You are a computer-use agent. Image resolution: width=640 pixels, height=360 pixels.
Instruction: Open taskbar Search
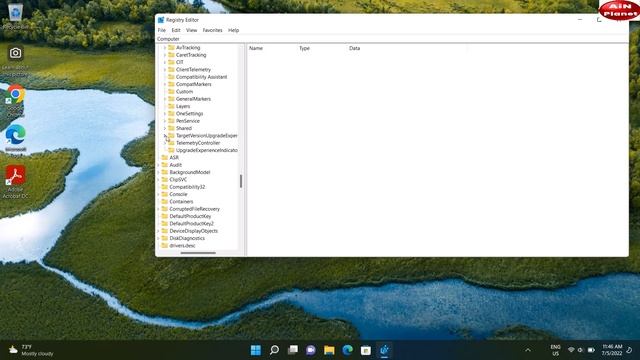point(274,350)
